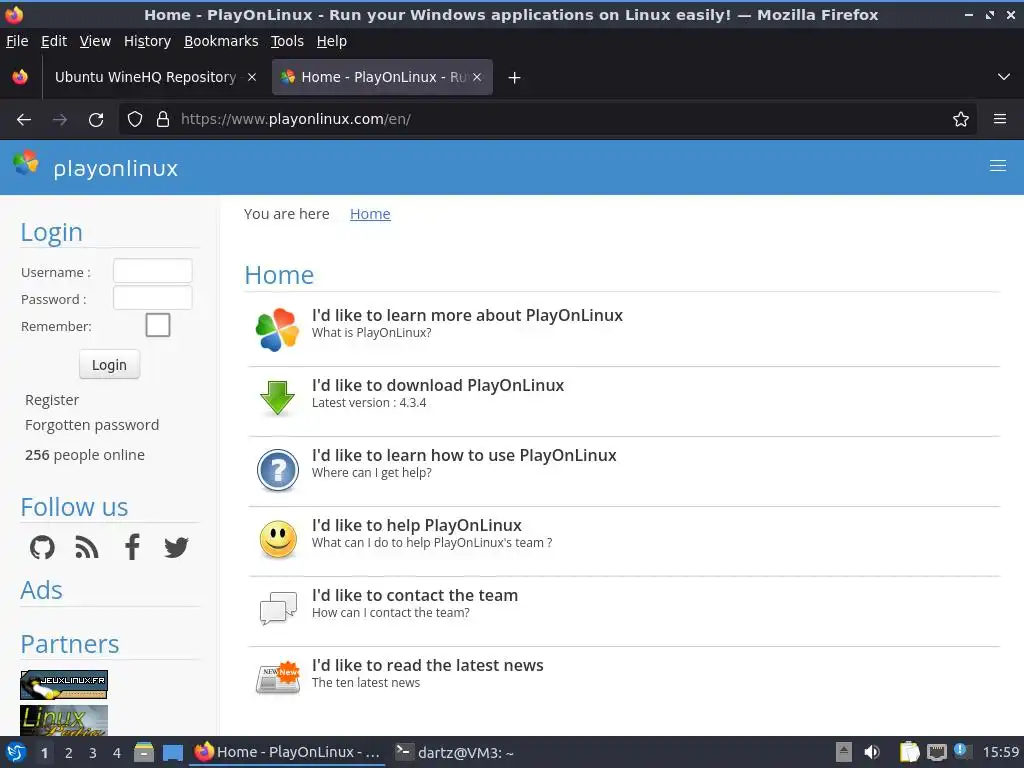Open the Tools menu
This screenshot has height=768, width=1024.
pyautogui.click(x=287, y=41)
